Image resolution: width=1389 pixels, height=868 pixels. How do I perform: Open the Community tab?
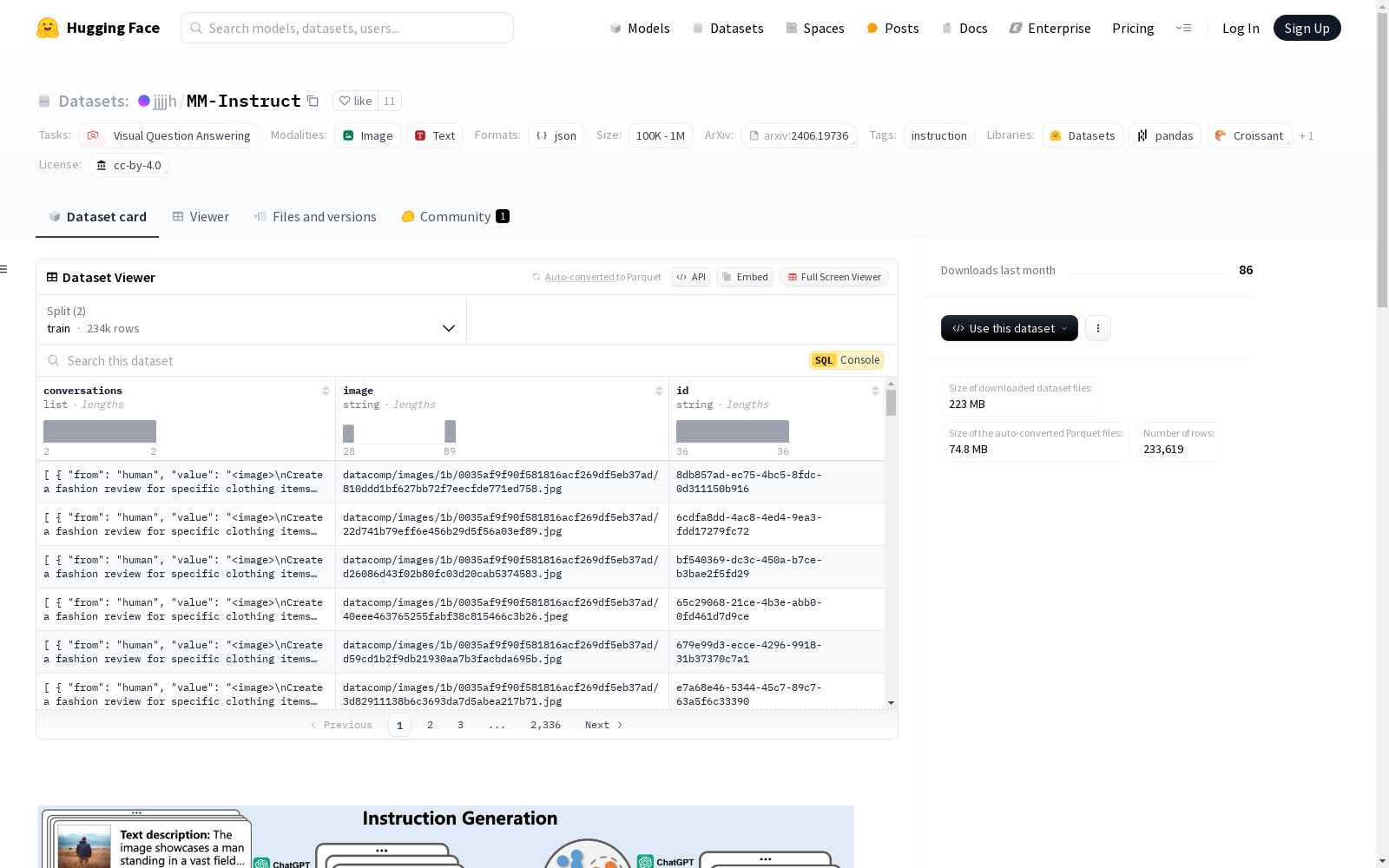(455, 217)
